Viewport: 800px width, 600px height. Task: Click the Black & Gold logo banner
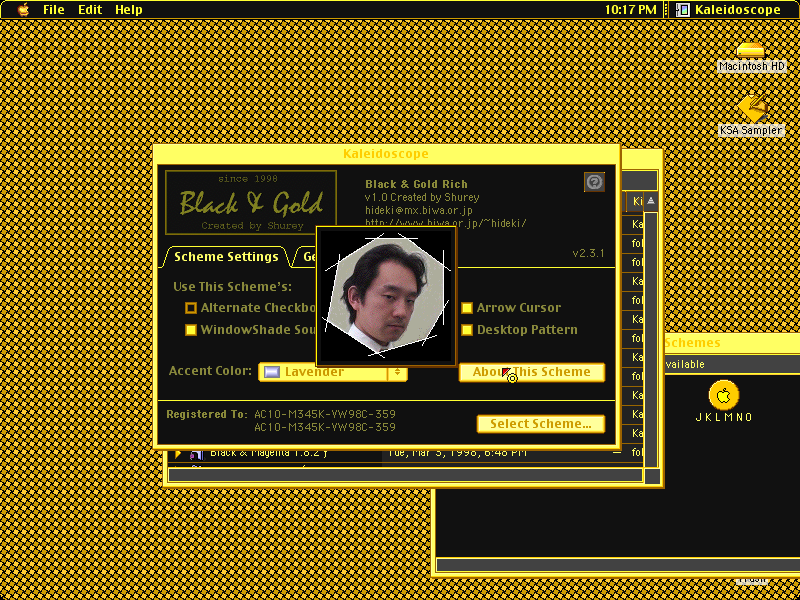click(x=251, y=203)
